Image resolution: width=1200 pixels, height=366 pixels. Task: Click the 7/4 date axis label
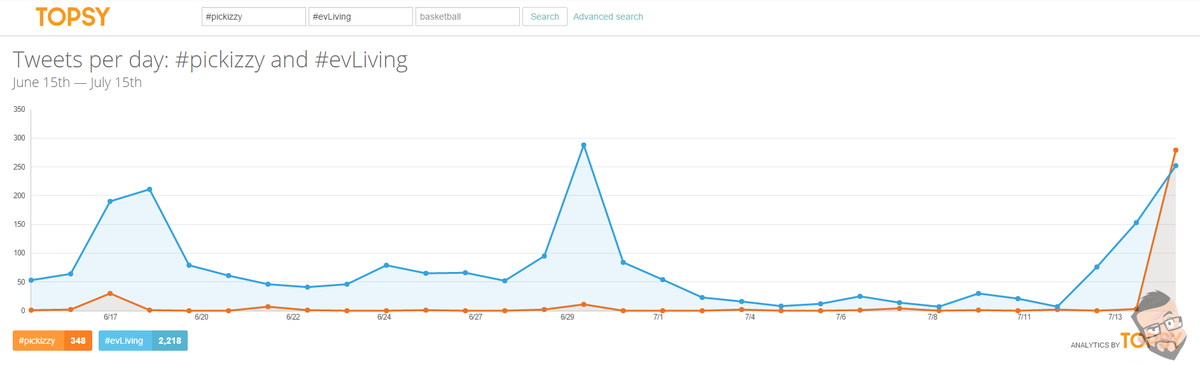coord(750,316)
